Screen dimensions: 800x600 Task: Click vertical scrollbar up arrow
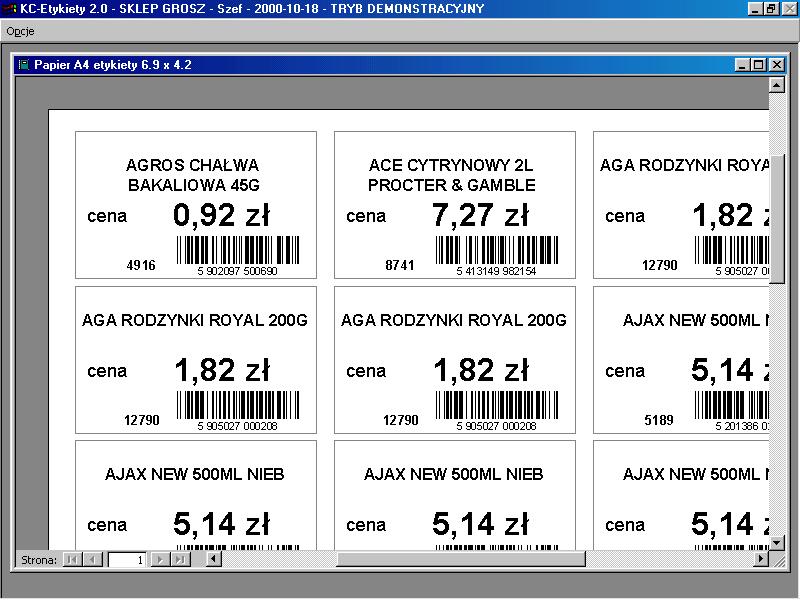(776, 85)
